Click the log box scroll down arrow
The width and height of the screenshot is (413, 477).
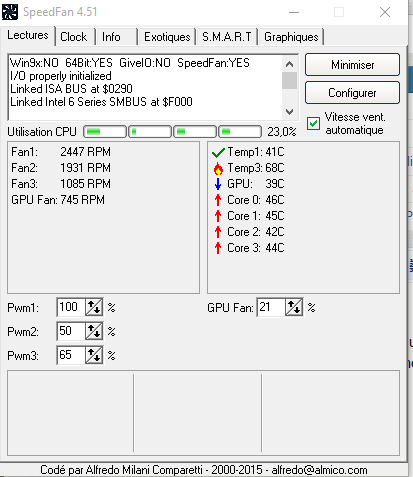pyautogui.click(x=289, y=112)
